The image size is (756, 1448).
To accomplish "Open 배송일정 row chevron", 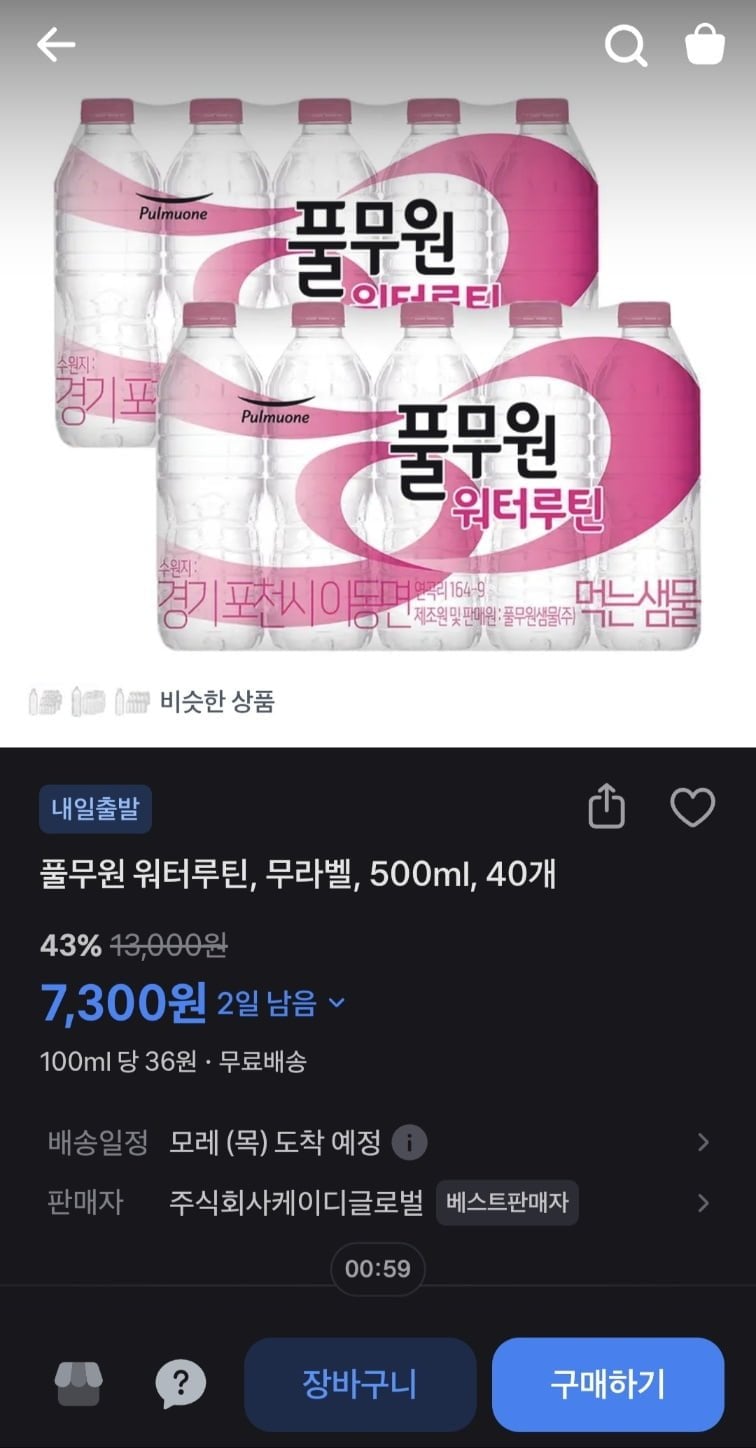I will (x=703, y=1142).
